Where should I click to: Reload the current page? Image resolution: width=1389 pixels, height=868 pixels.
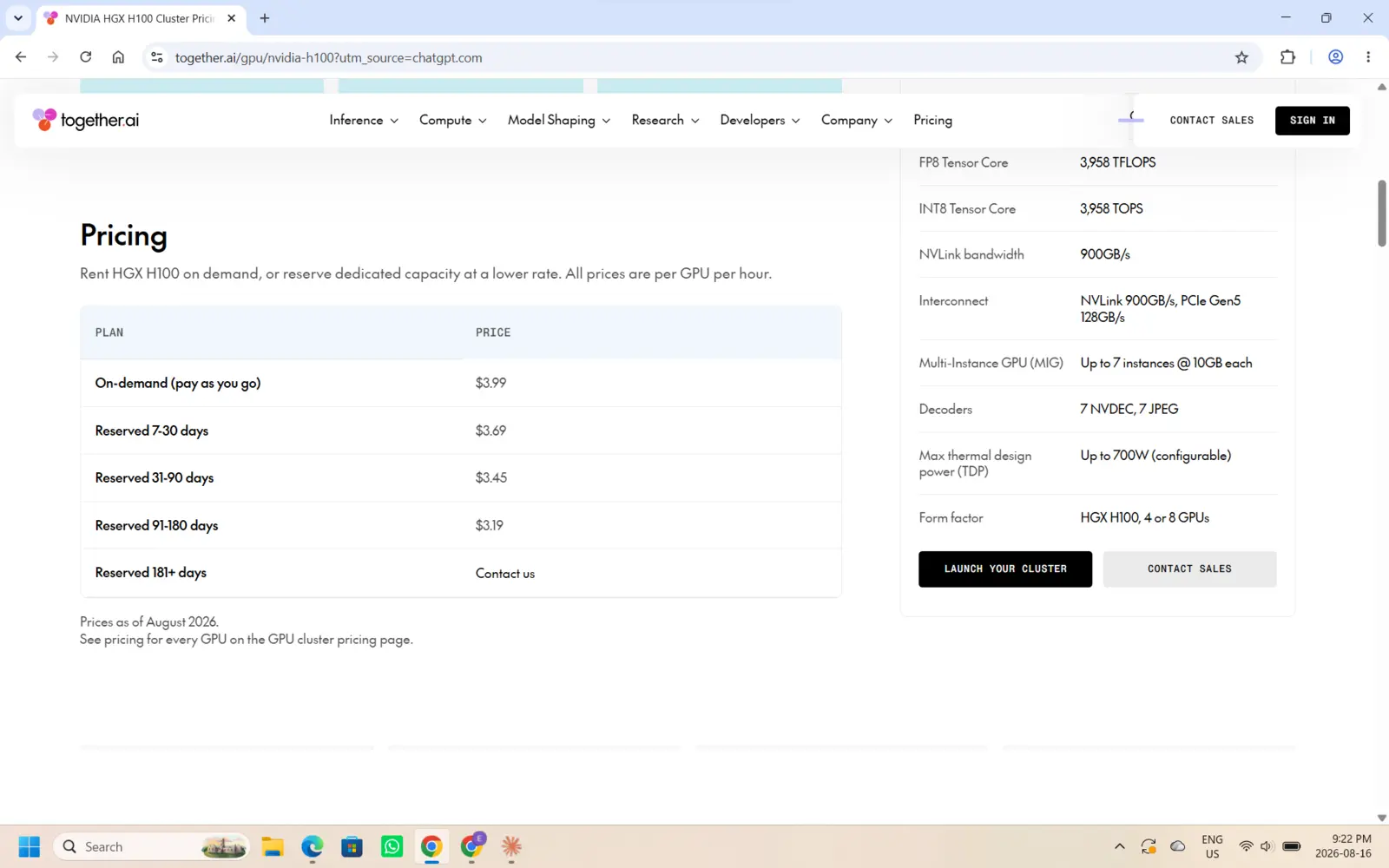click(x=85, y=57)
